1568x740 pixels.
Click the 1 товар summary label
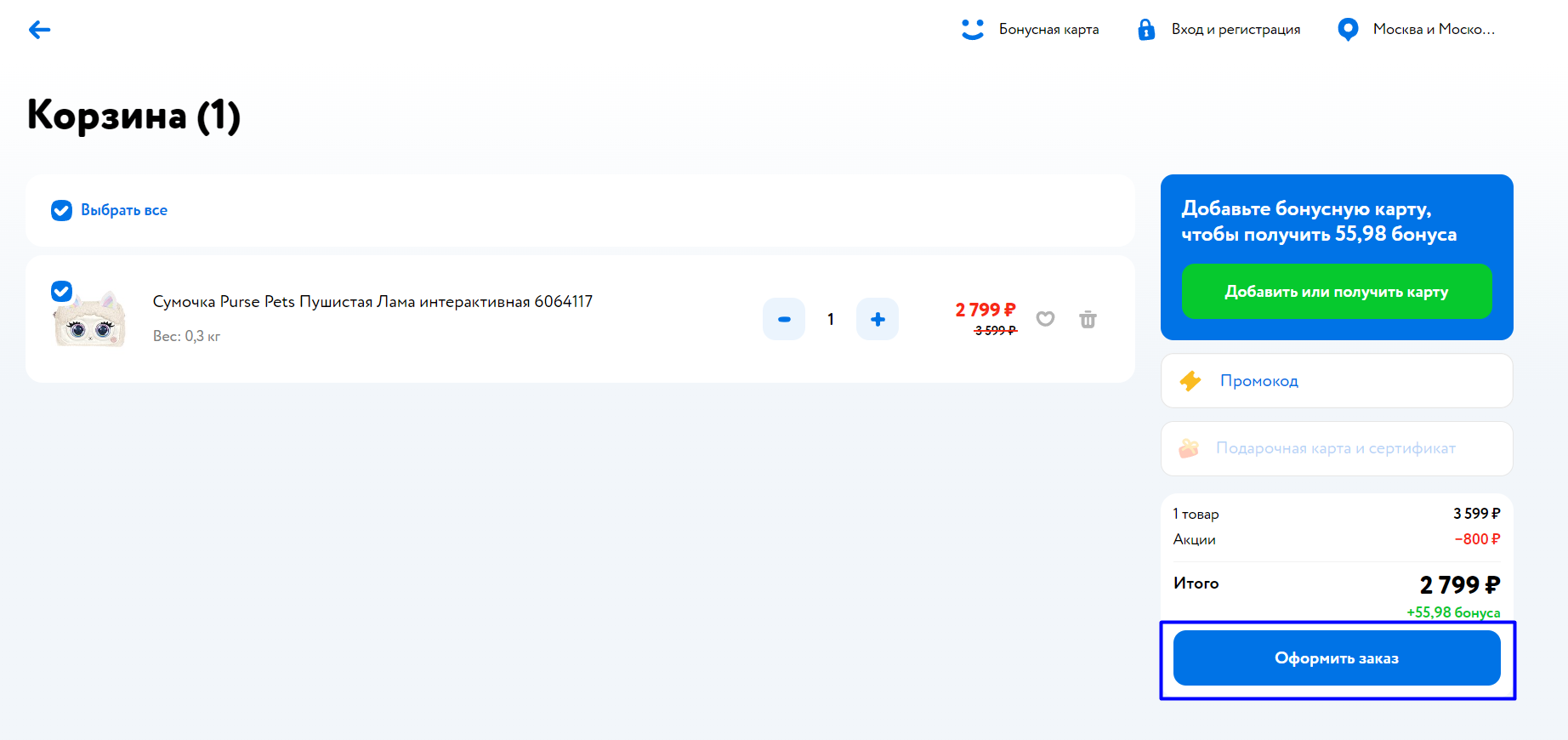click(x=1196, y=514)
